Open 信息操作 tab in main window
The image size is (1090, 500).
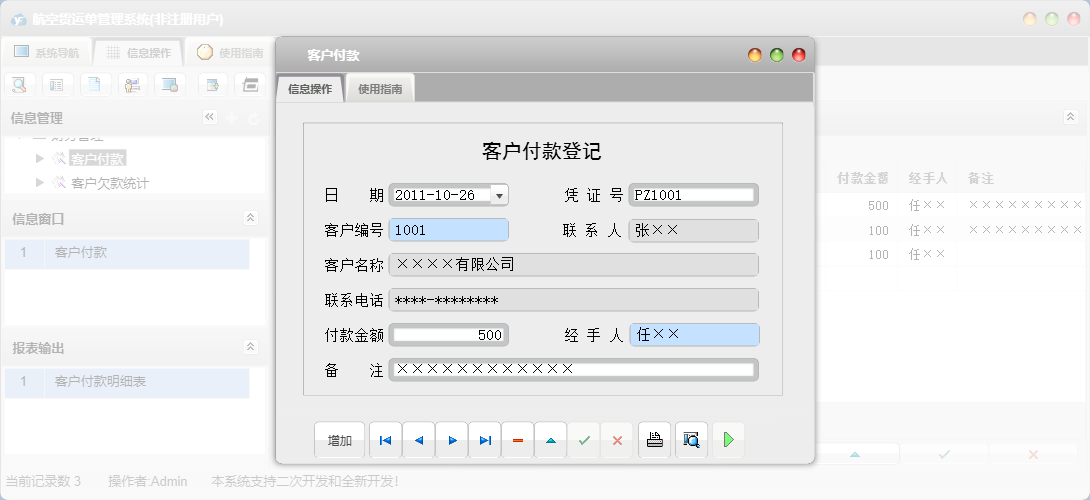pyautogui.click(x=138, y=52)
